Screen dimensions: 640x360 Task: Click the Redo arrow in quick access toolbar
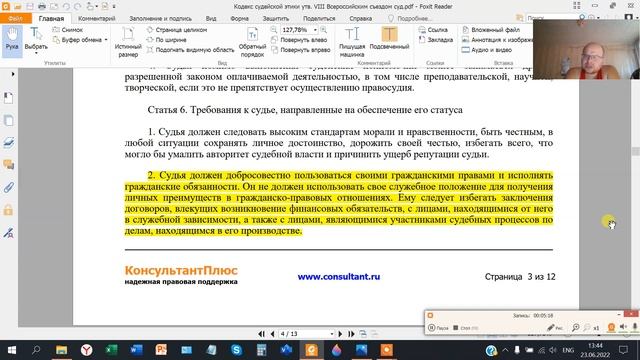78,6
